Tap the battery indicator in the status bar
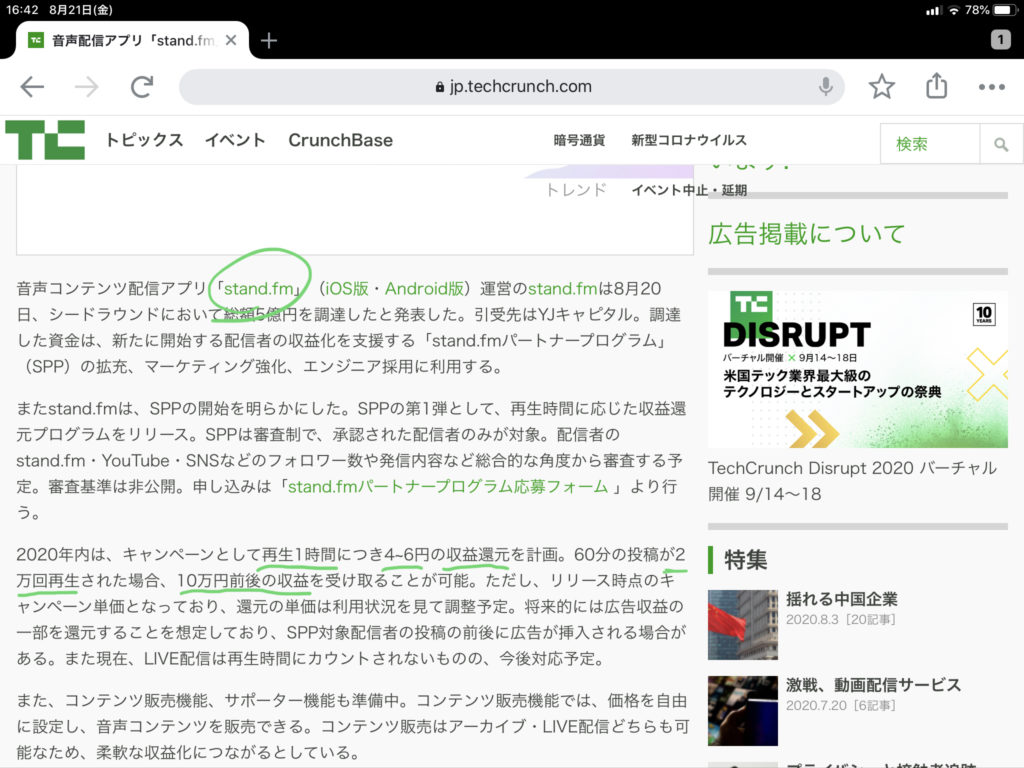 point(1004,10)
